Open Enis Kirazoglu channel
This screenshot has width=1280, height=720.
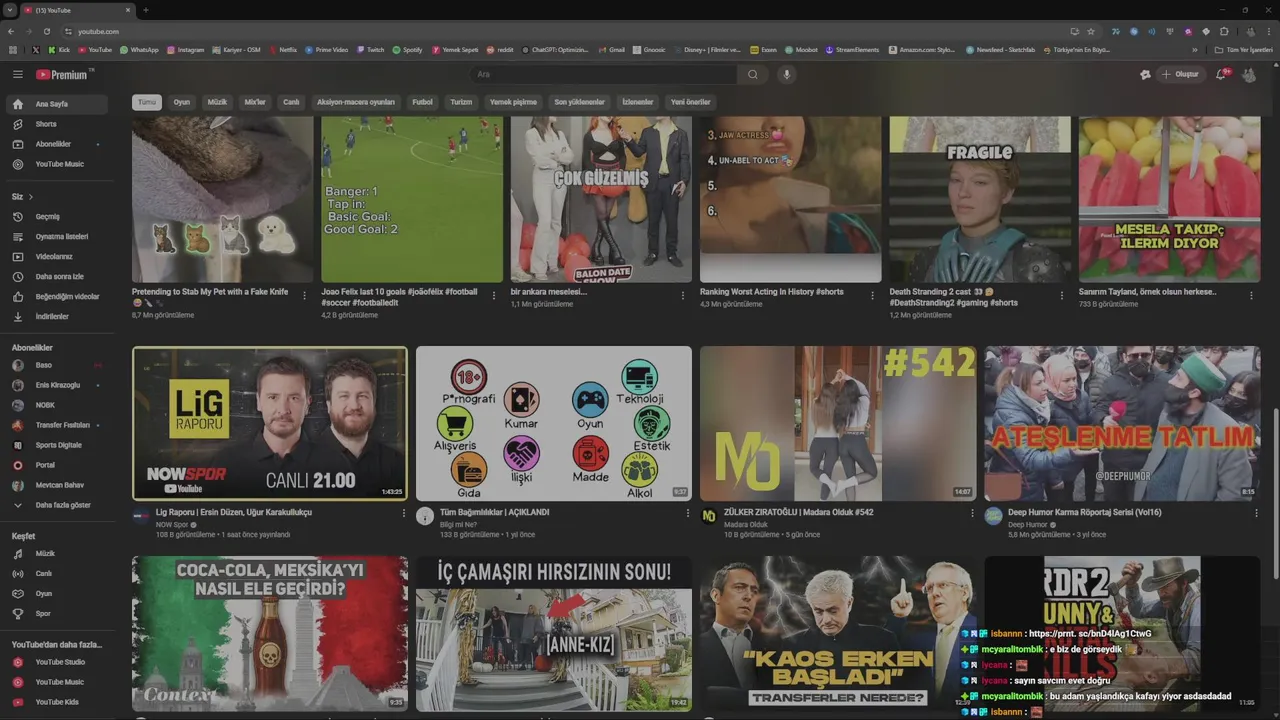tap(57, 385)
